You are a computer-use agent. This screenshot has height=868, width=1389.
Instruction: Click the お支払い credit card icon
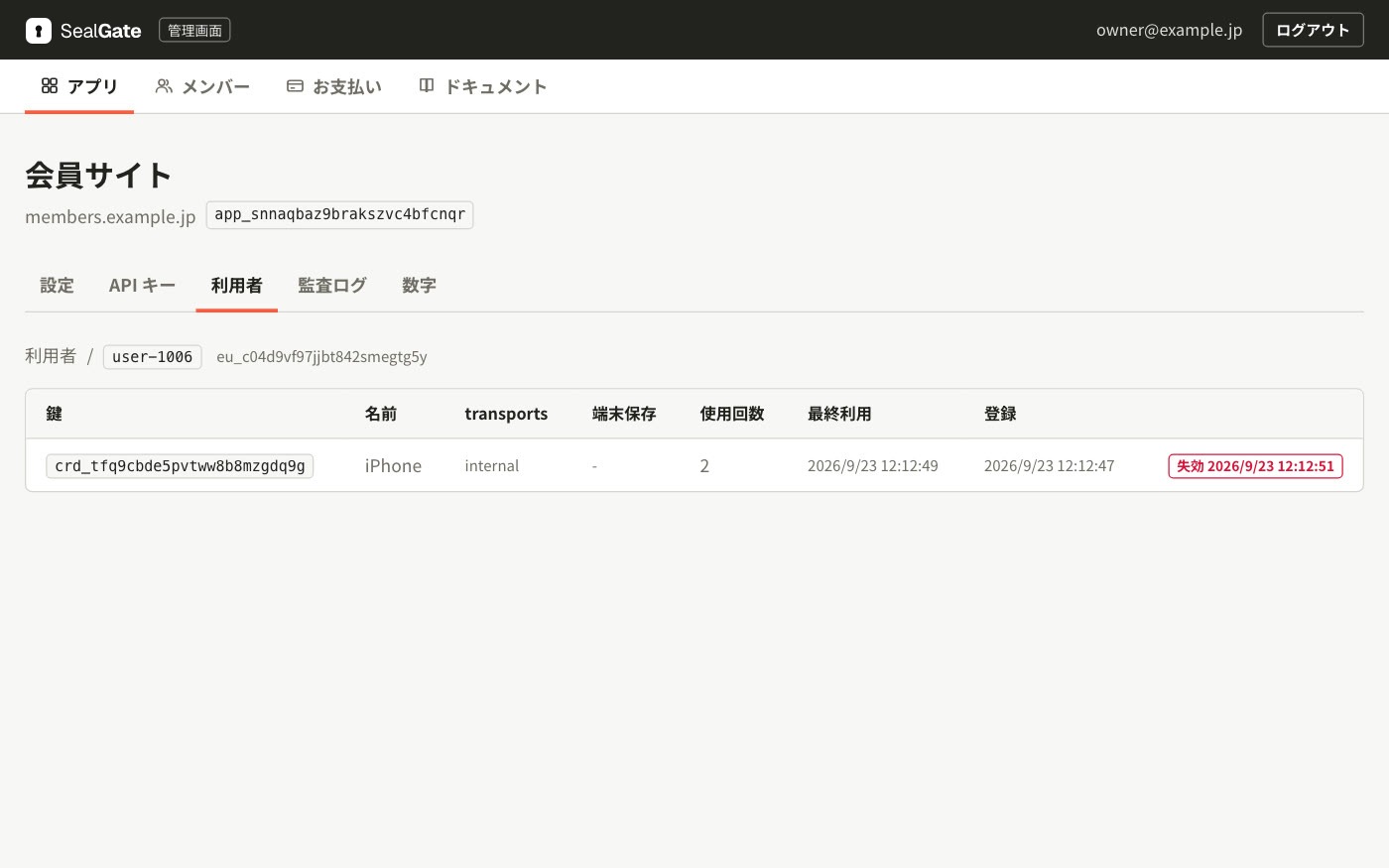tap(295, 86)
